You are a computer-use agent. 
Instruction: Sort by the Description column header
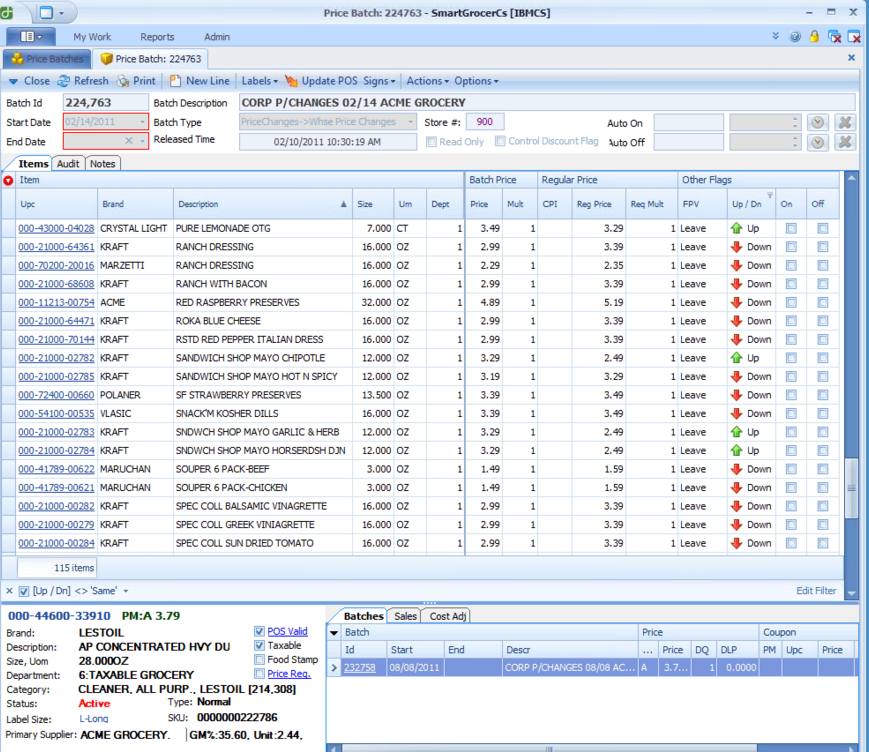262,204
